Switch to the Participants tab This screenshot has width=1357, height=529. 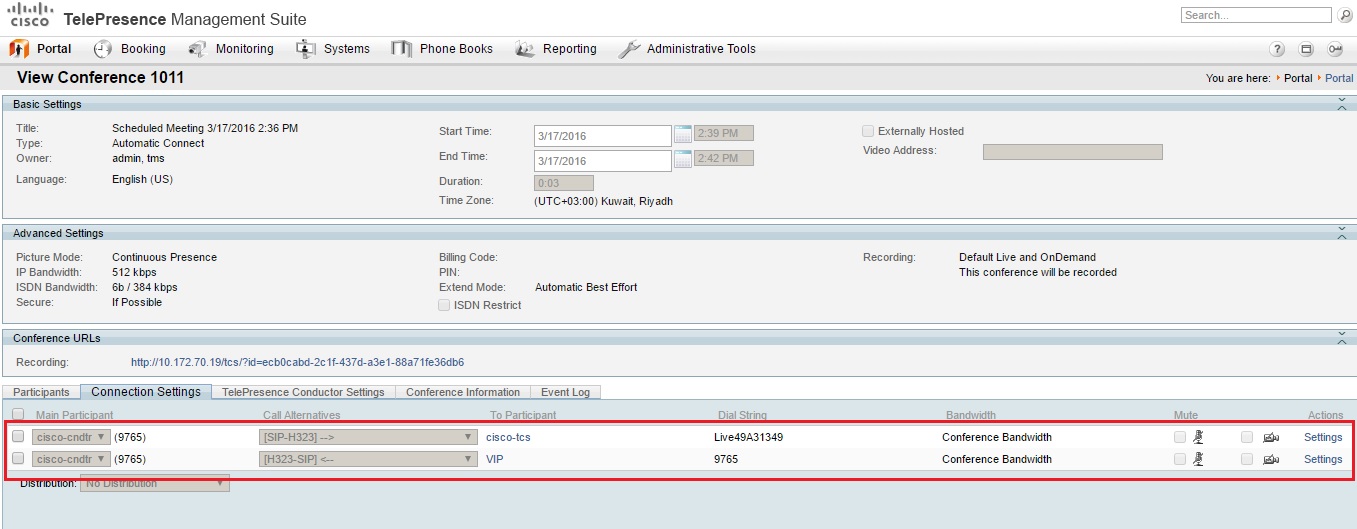pos(41,392)
